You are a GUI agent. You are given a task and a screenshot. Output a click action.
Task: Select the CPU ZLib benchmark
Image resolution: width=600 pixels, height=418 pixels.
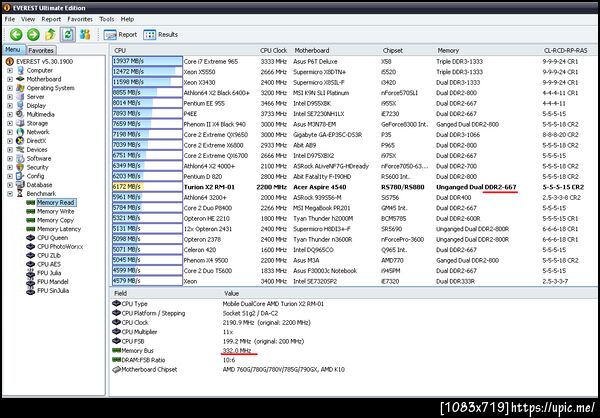coord(49,255)
